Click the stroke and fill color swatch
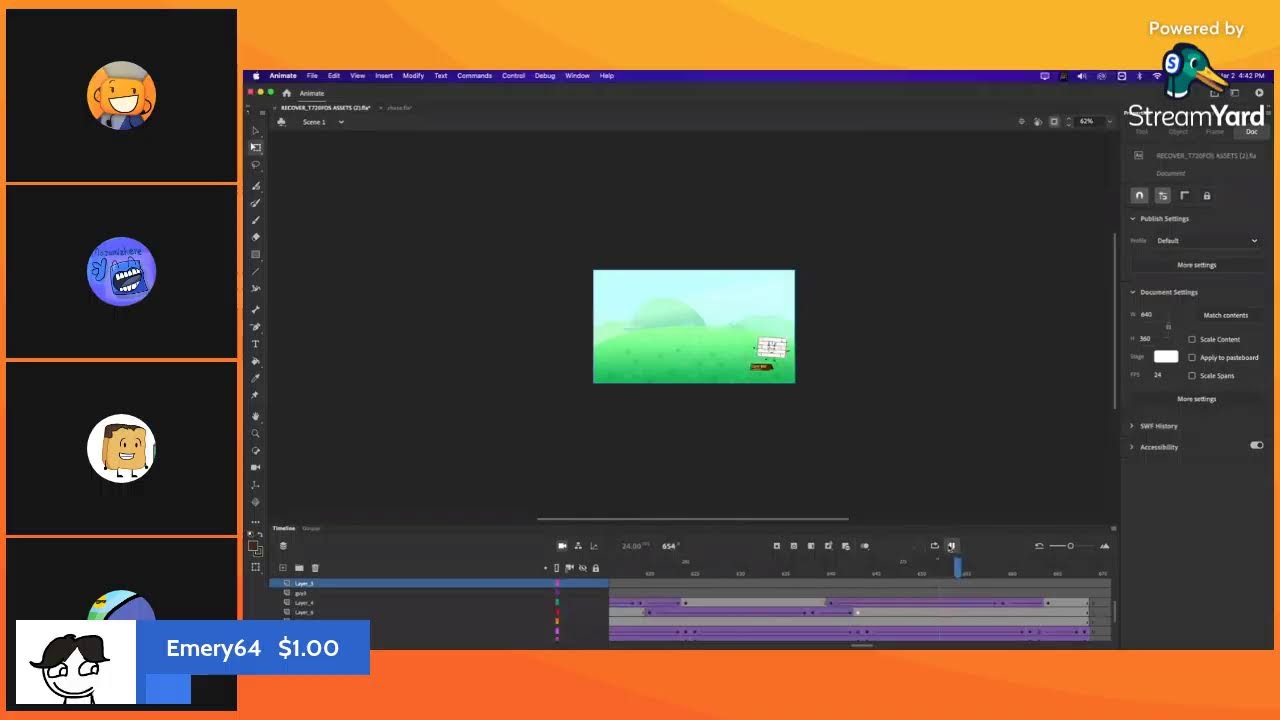This screenshot has width=1280, height=720. click(255, 547)
